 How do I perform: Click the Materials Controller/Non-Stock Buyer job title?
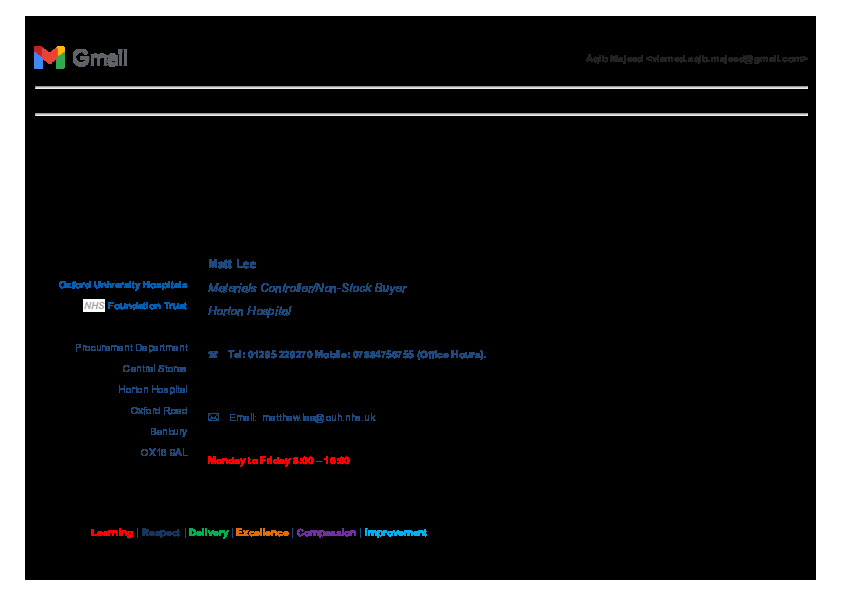[307, 288]
